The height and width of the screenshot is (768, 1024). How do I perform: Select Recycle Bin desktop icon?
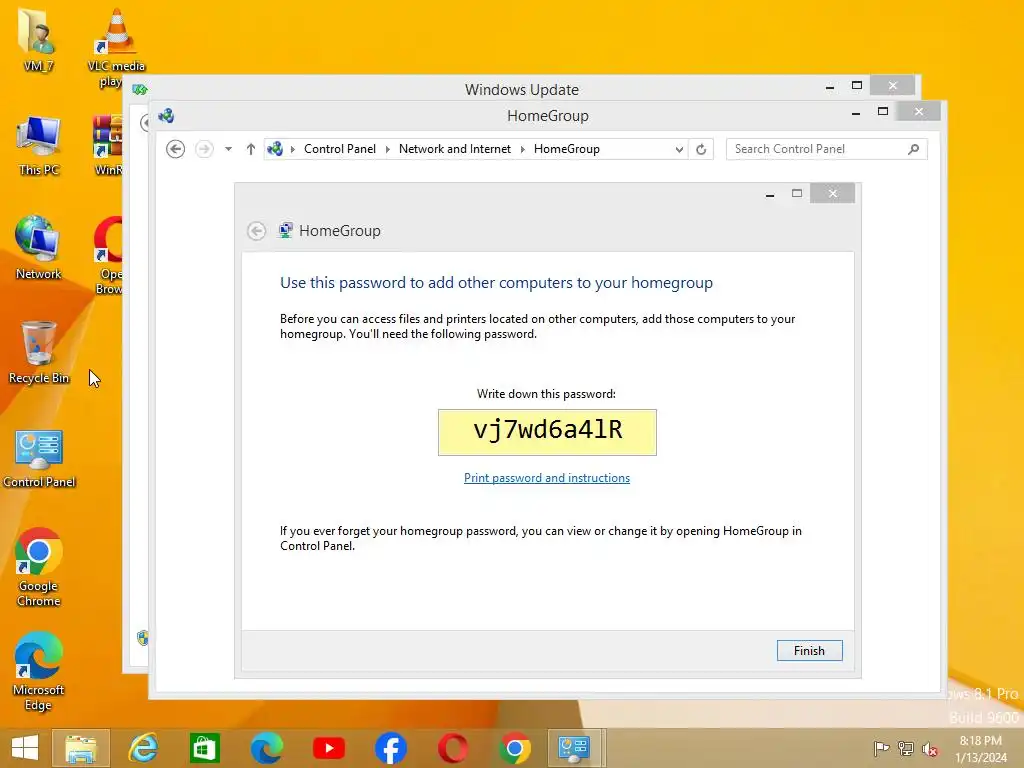pyautogui.click(x=39, y=352)
